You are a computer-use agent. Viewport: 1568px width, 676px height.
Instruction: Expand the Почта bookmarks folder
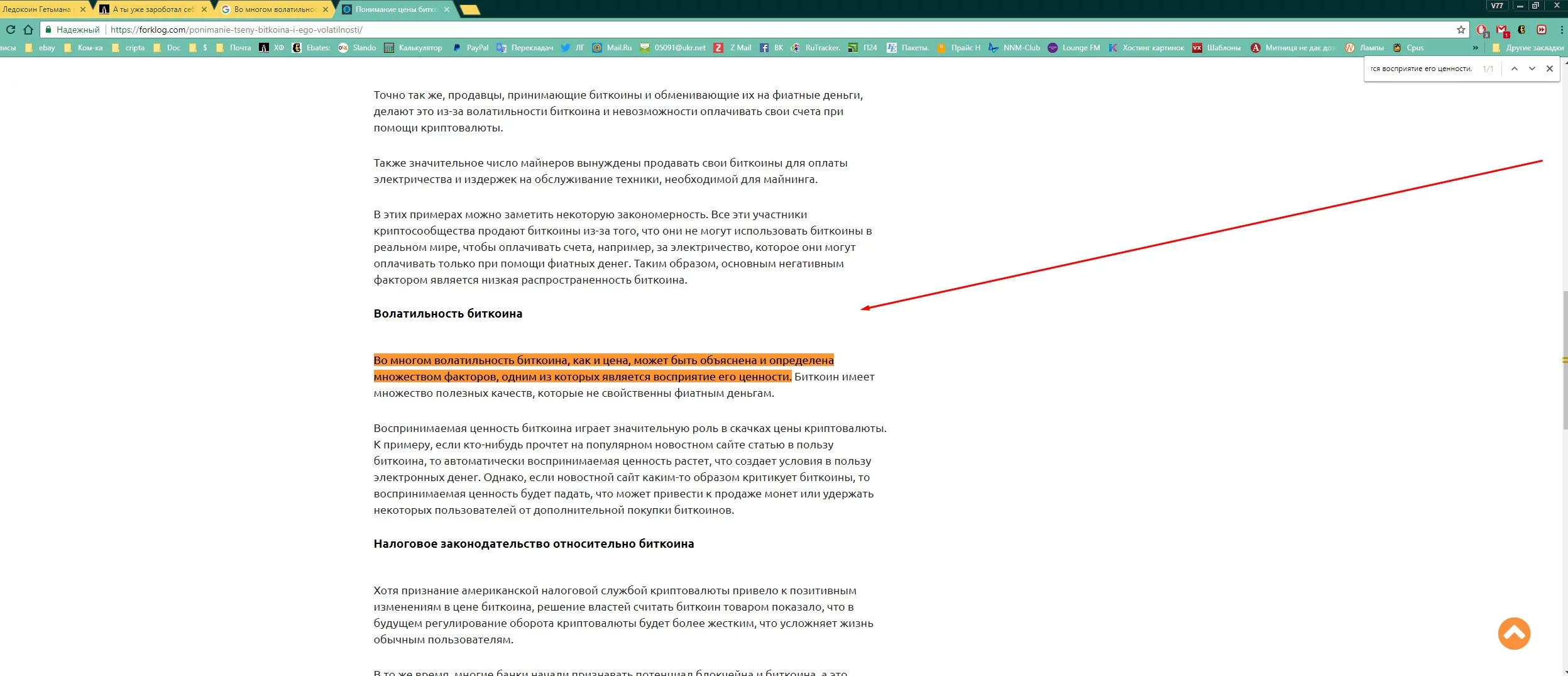click(x=233, y=48)
